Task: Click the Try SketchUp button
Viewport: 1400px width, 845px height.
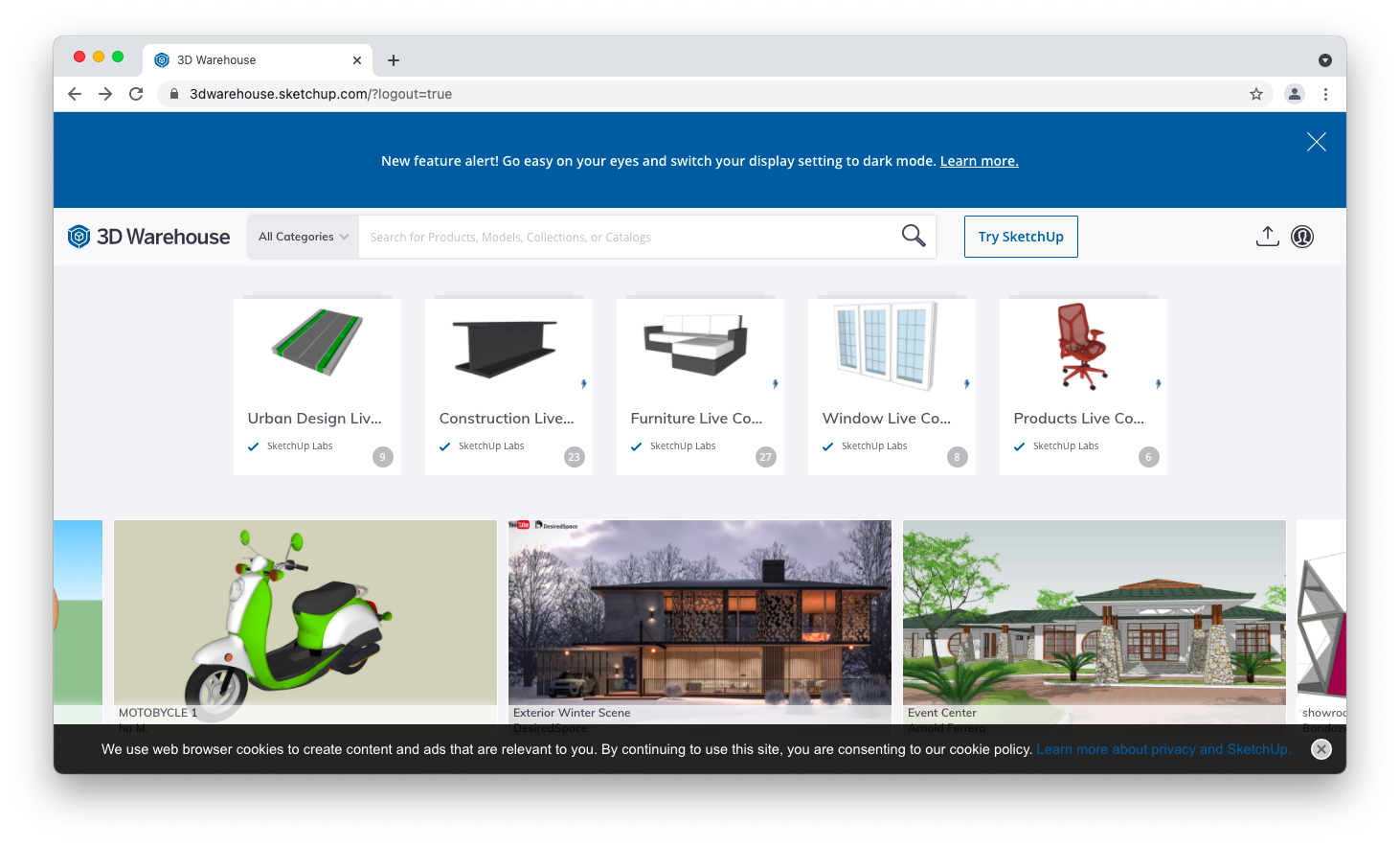Action: coord(1021,237)
